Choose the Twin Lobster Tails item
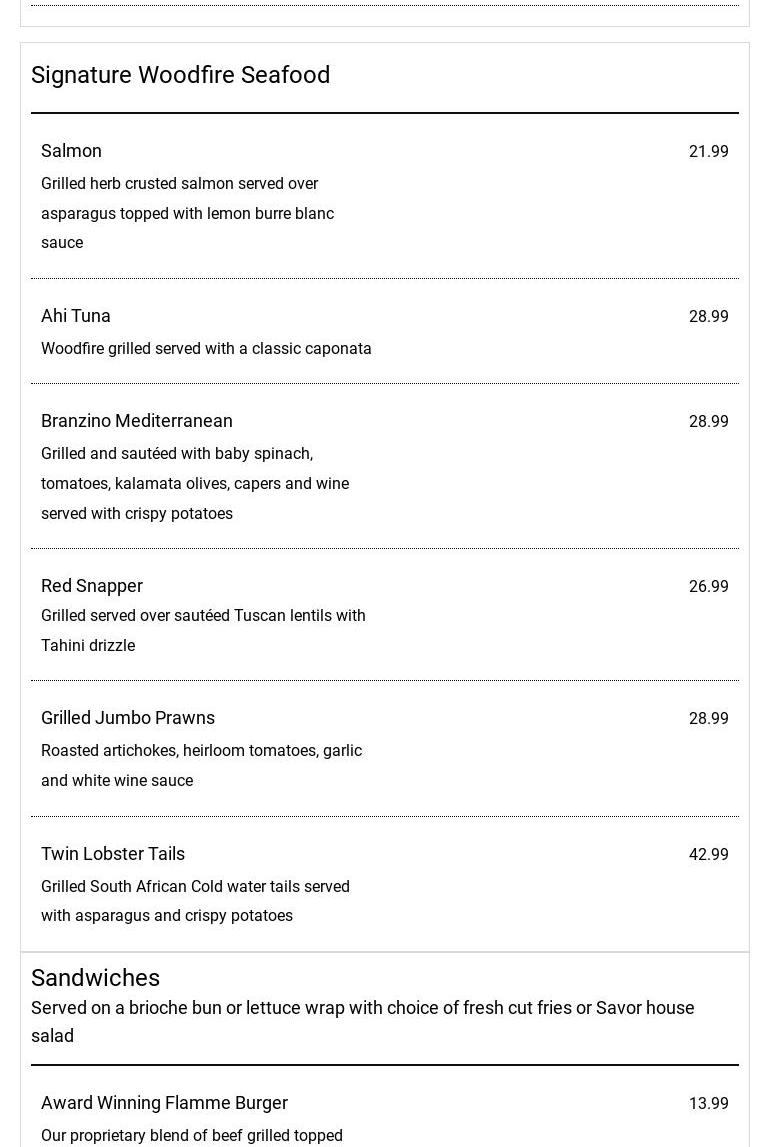This screenshot has height=1147, width=770. 113,854
